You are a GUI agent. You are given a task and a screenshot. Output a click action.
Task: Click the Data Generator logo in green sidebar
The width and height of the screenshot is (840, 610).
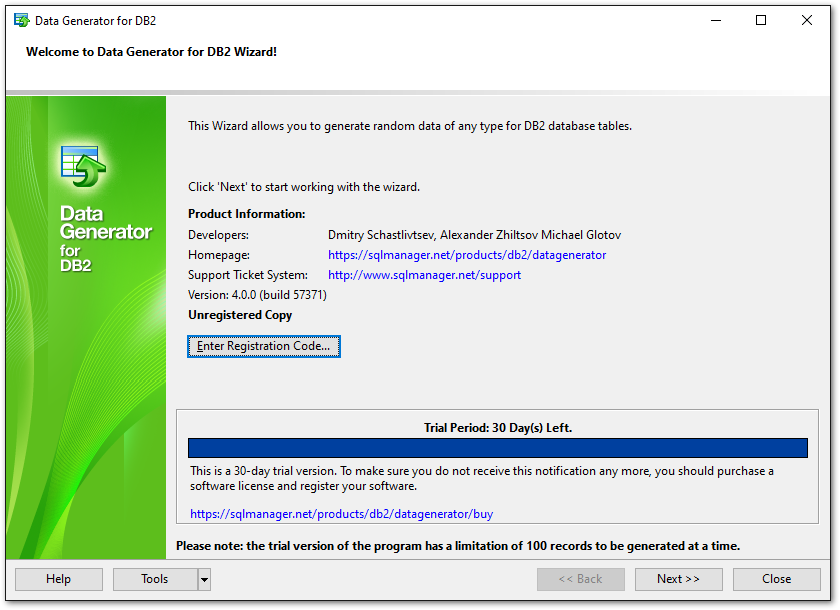pyautogui.click(x=83, y=166)
